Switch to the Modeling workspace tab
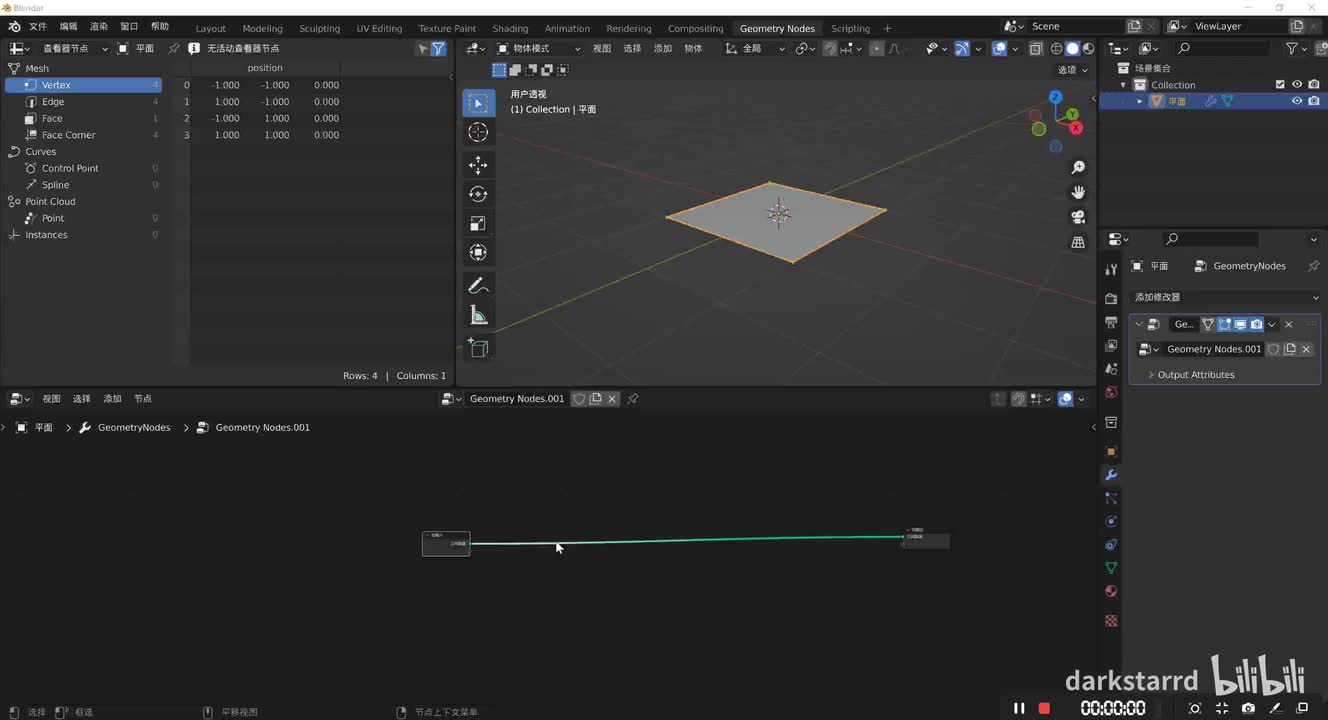The width and height of the screenshot is (1328, 720). click(x=262, y=28)
